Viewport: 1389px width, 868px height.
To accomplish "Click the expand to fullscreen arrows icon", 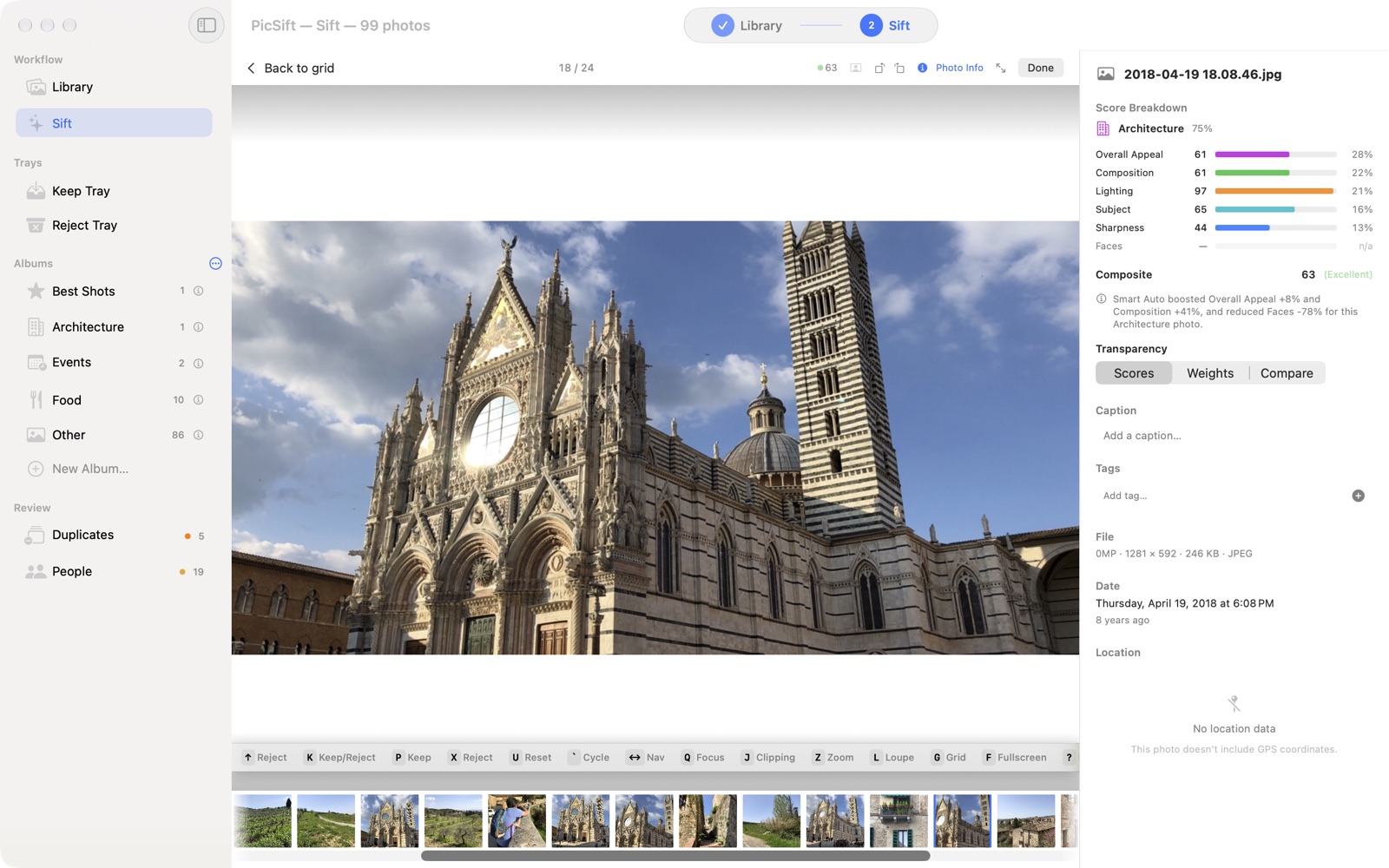I will [1001, 68].
